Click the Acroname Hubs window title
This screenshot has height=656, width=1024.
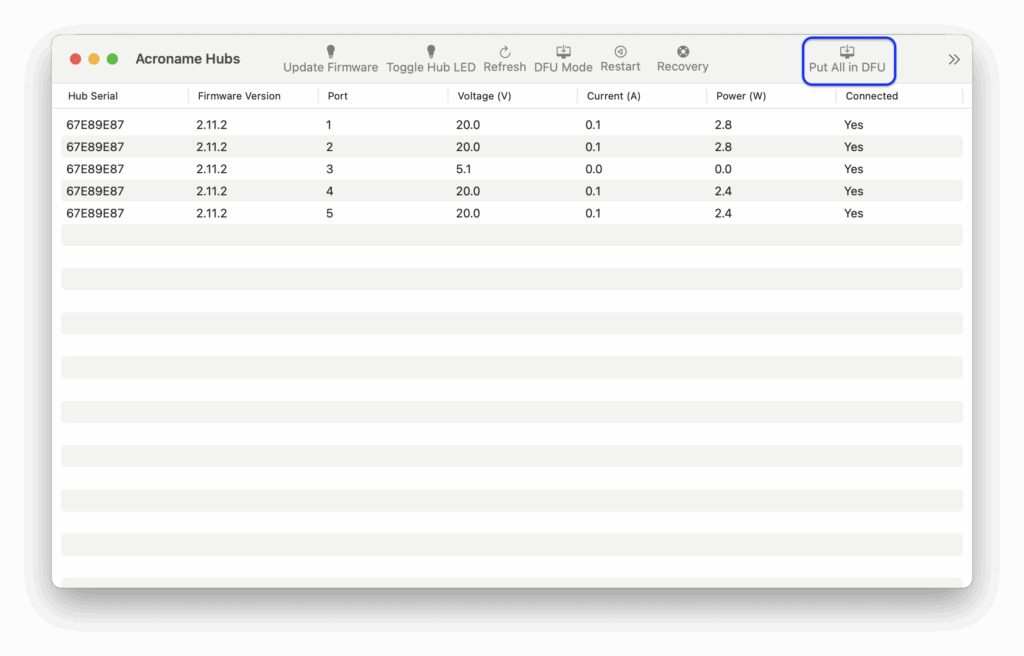[187, 59]
